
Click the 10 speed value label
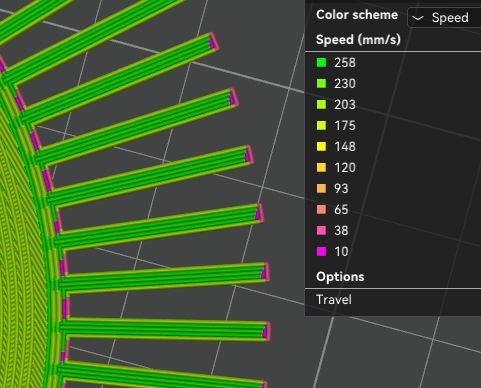[x=341, y=252]
